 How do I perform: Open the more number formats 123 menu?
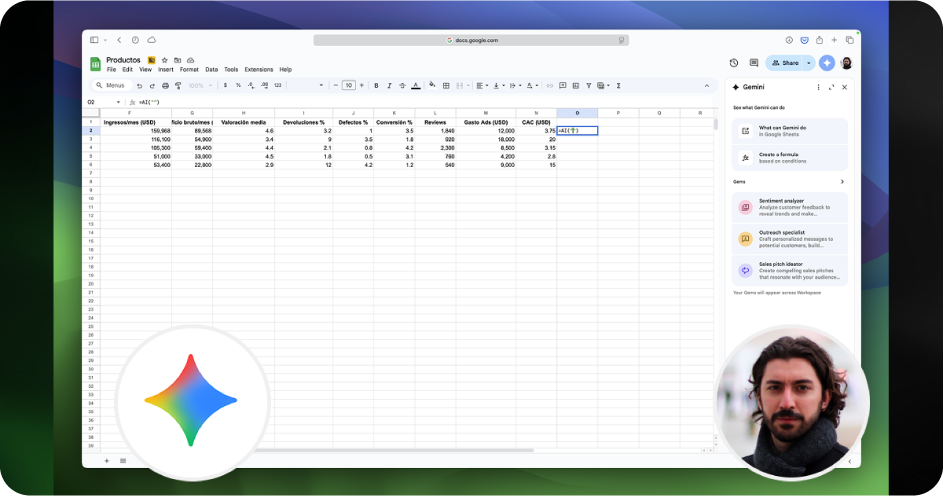[278, 86]
